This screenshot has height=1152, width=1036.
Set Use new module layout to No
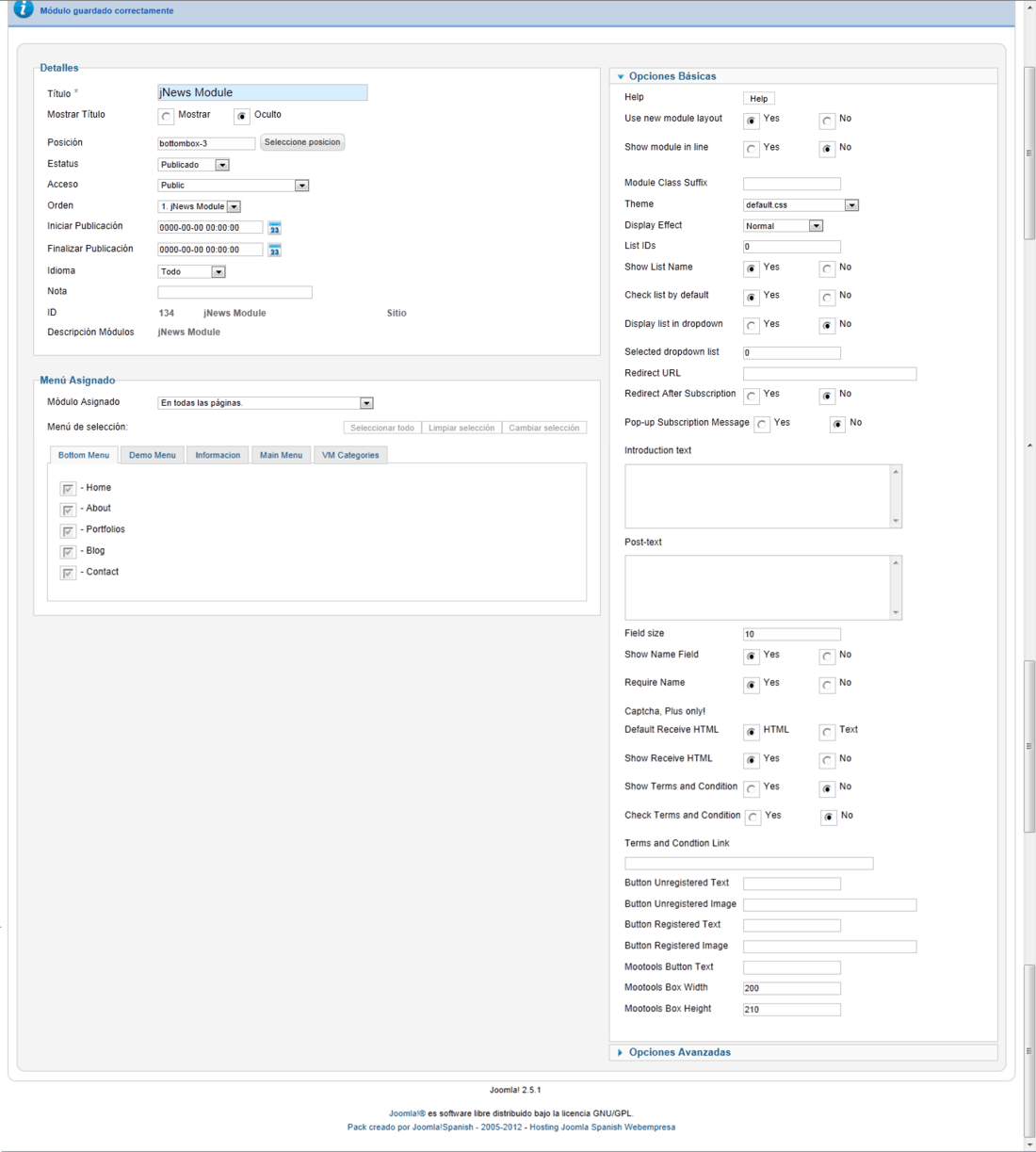coord(827,121)
